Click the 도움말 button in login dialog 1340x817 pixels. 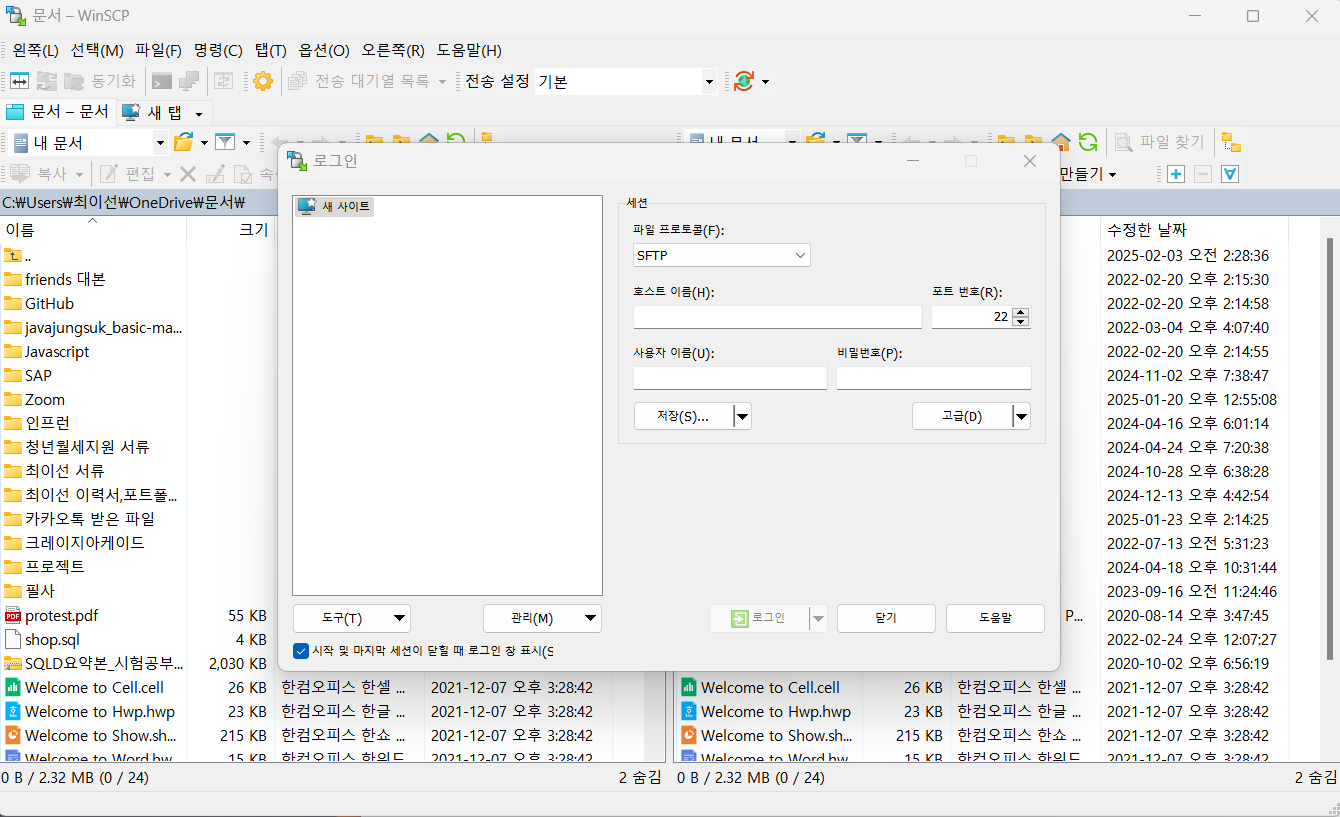pyautogui.click(x=995, y=618)
